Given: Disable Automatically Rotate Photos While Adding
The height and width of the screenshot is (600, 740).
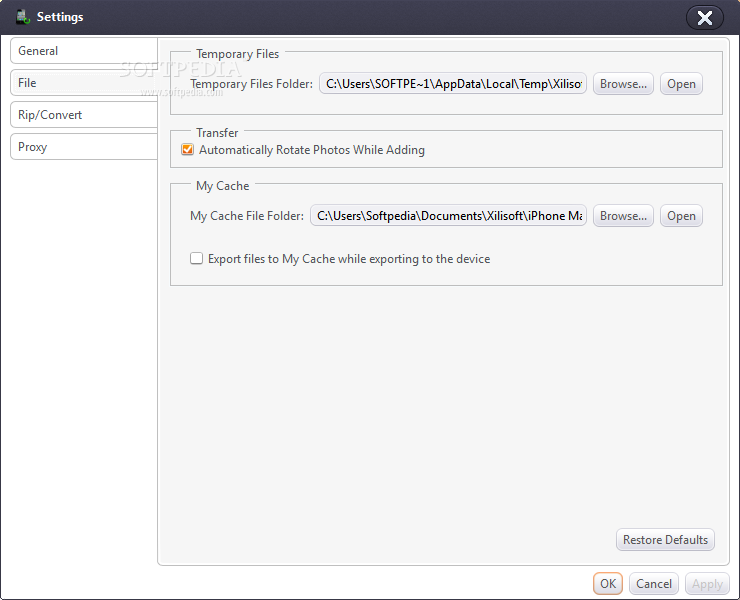Looking at the screenshot, I should [187, 150].
